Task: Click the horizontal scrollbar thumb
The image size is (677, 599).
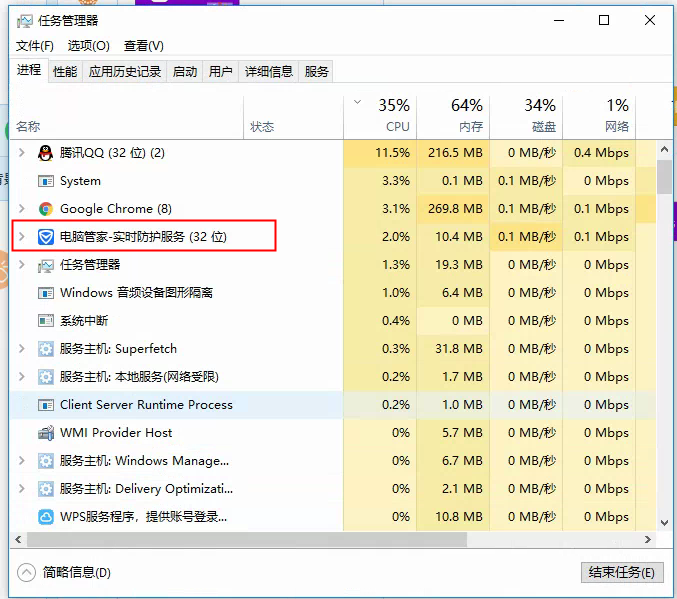Action: pos(247,539)
